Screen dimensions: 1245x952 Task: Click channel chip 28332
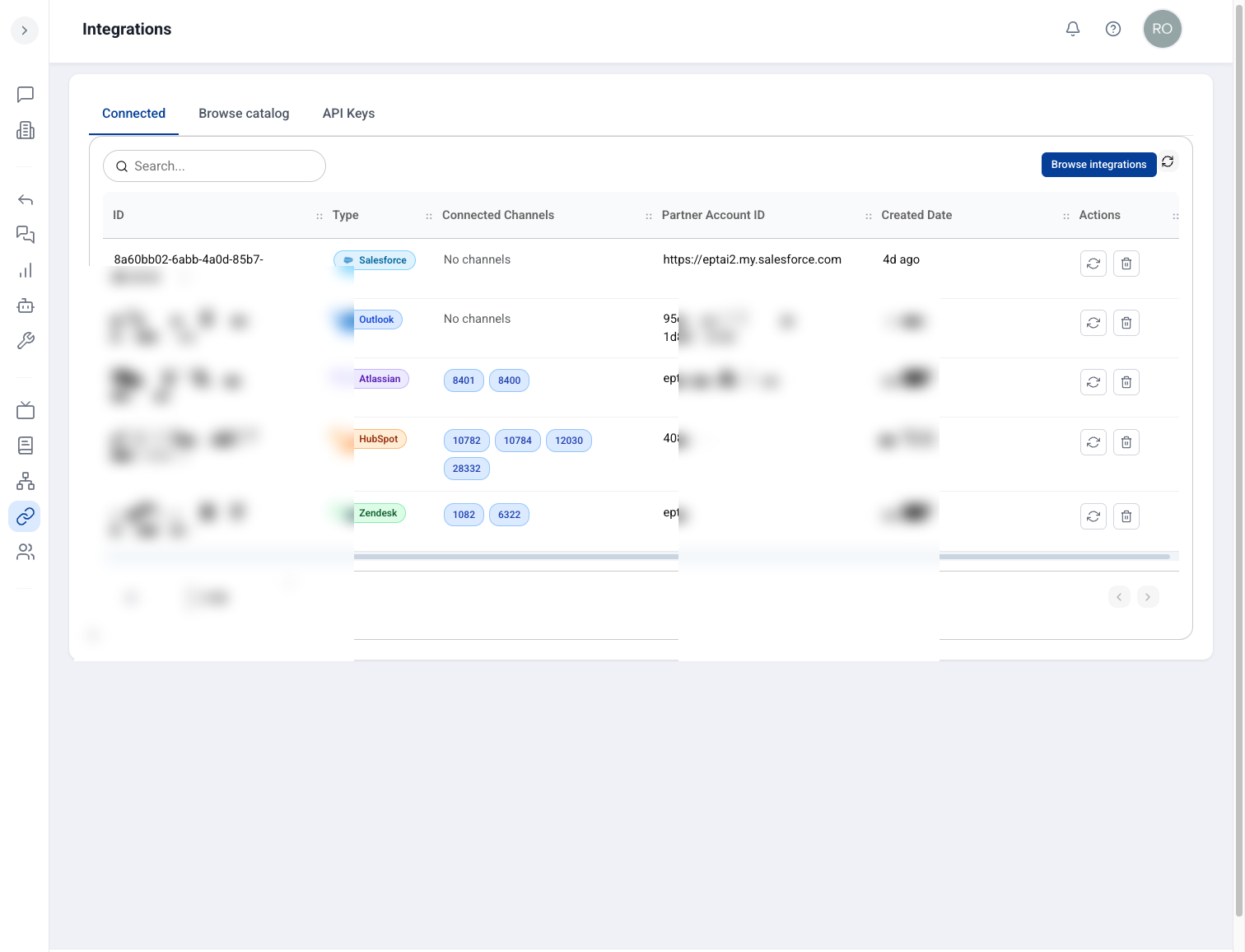point(467,469)
